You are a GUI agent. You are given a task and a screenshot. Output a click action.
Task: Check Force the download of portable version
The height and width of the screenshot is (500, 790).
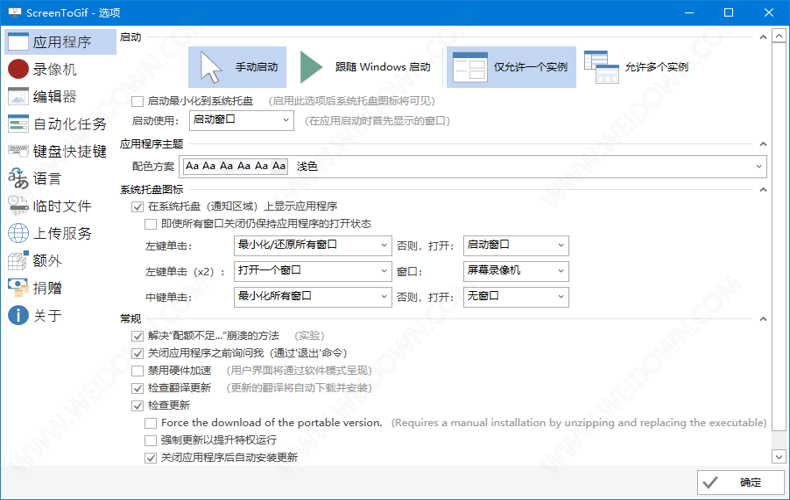click(x=150, y=423)
